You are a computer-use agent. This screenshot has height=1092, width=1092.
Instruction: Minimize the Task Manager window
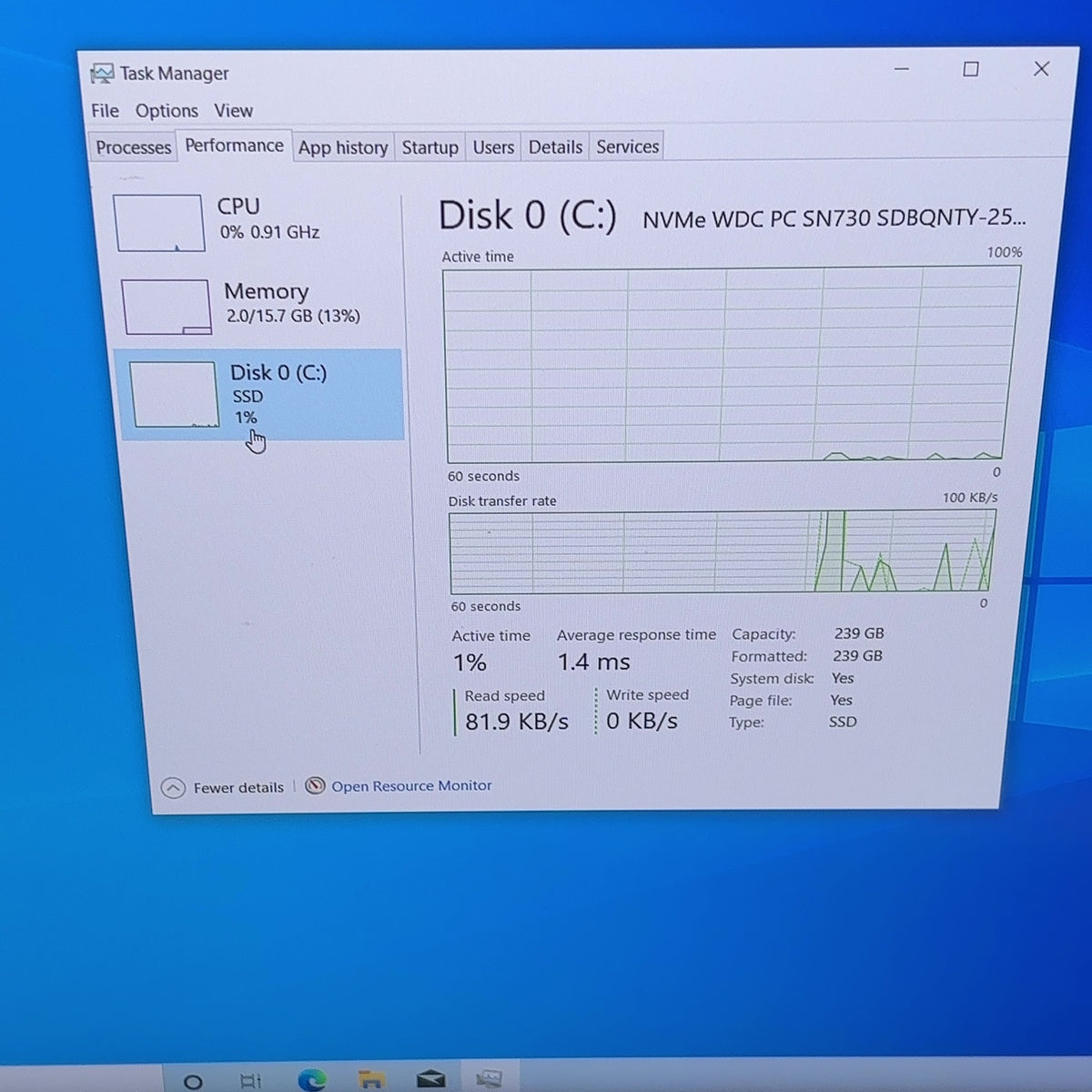coord(902,69)
